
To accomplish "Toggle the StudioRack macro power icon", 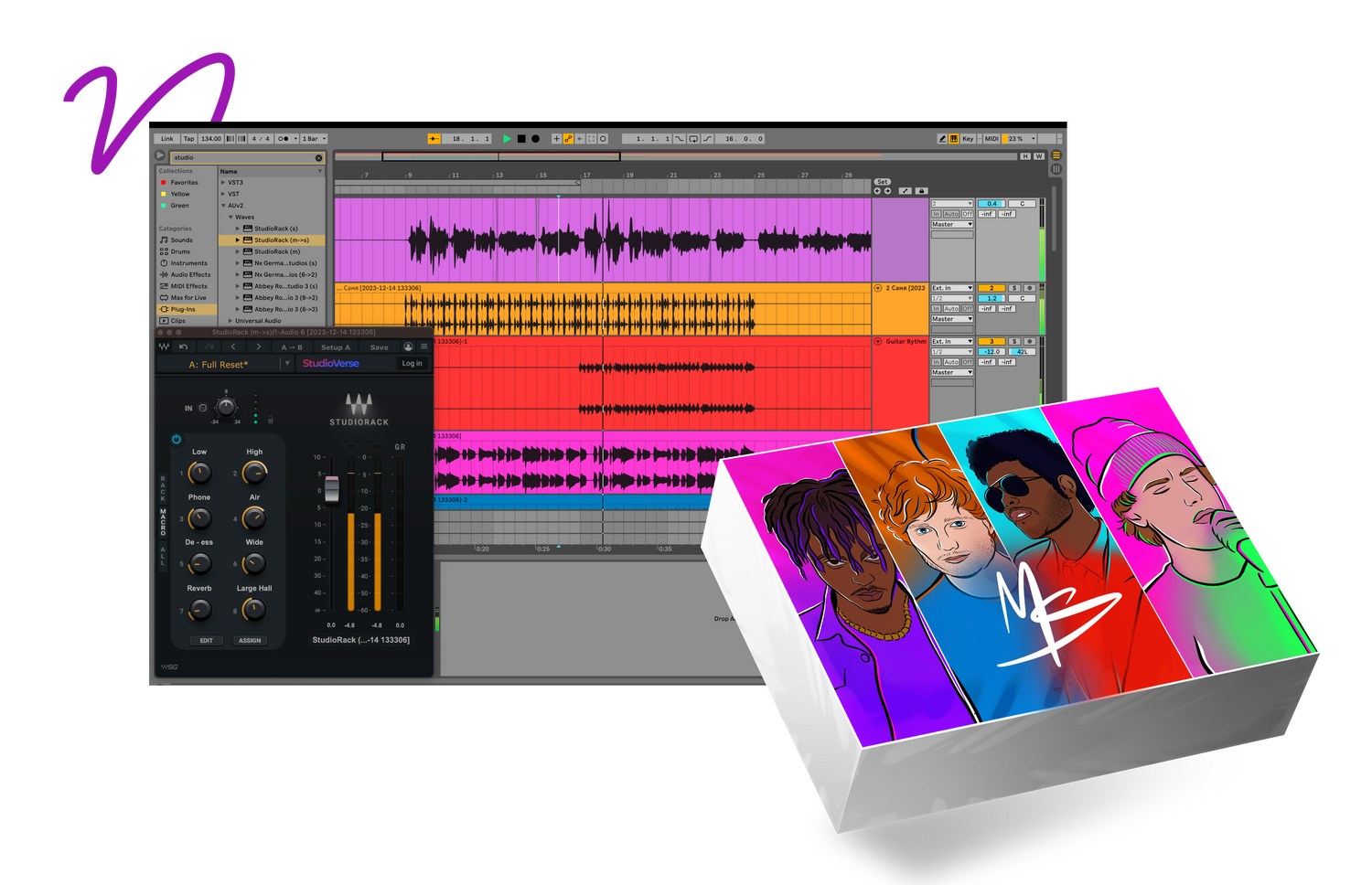I will [x=177, y=440].
